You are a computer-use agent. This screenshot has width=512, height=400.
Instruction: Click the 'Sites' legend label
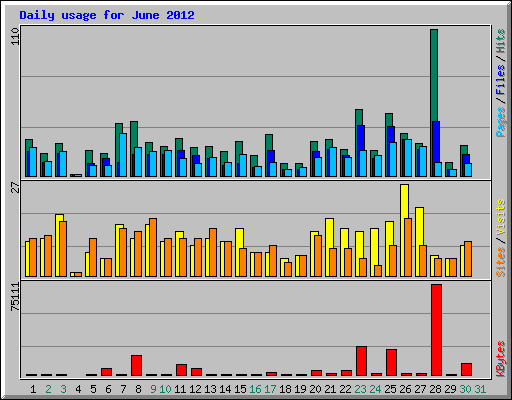pos(500,262)
